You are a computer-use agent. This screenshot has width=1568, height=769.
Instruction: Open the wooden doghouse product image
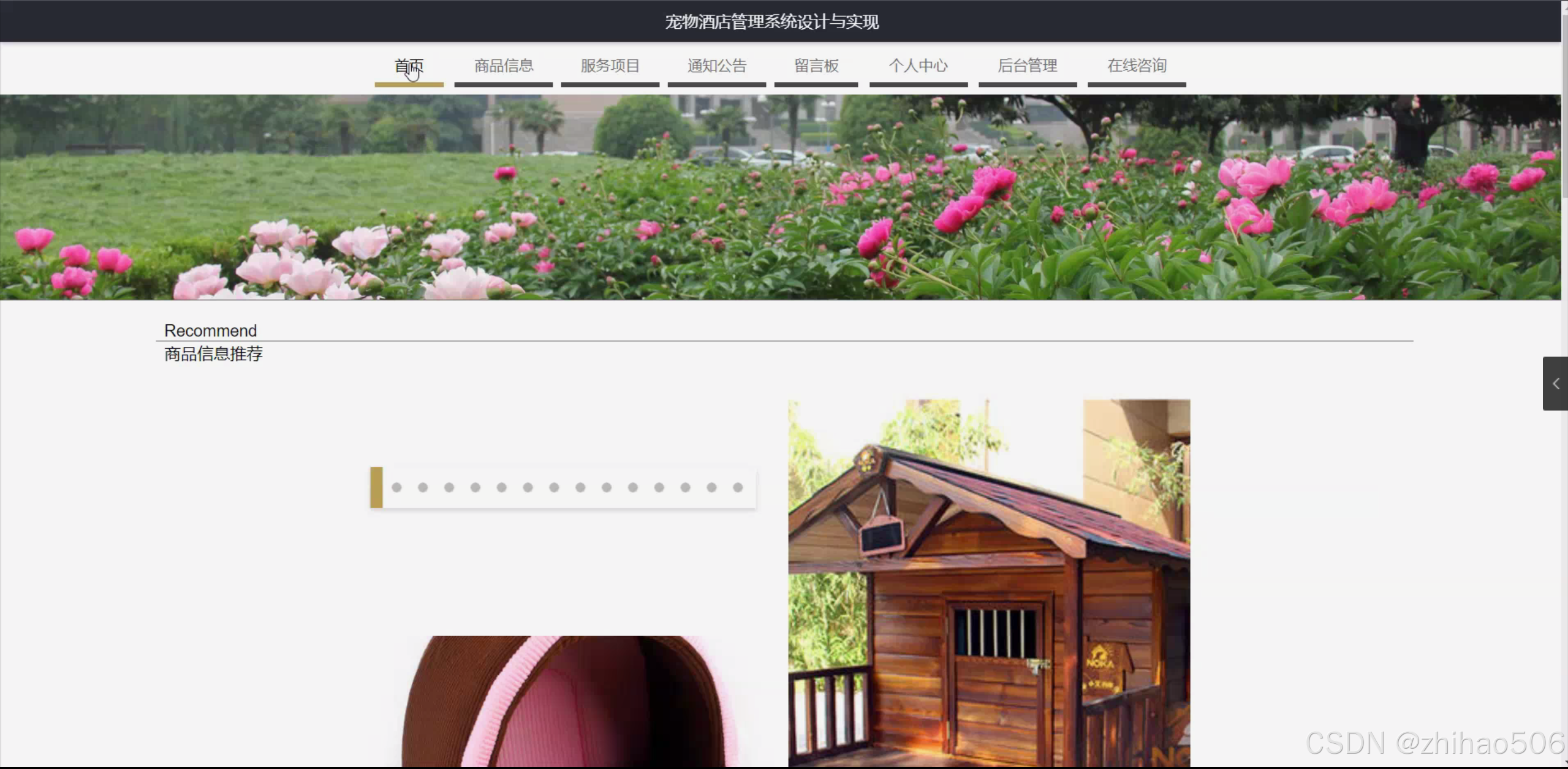click(988, 582)
